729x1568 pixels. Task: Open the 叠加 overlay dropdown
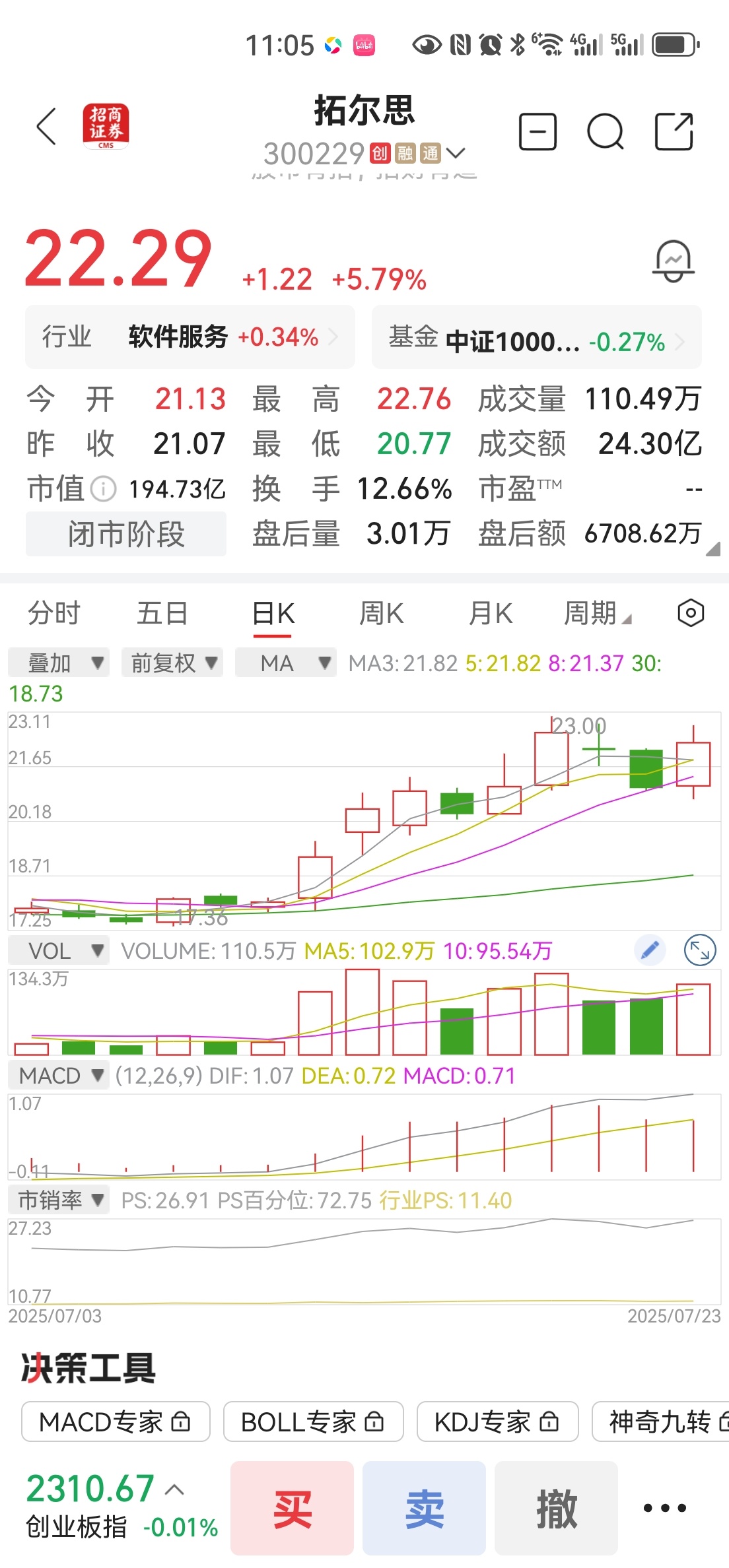pyautogui.click(x=59, y=663)
